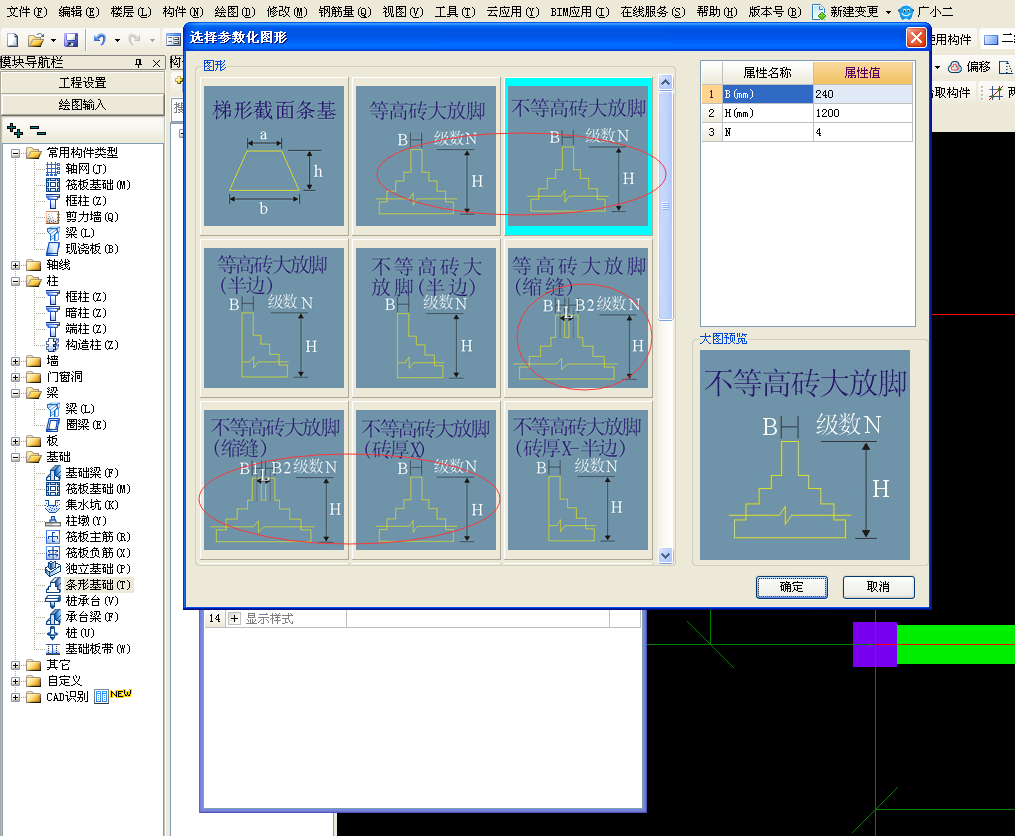Click the 新建变更 icon in menu bar
1015x836 pixels.
pos(819,12)
